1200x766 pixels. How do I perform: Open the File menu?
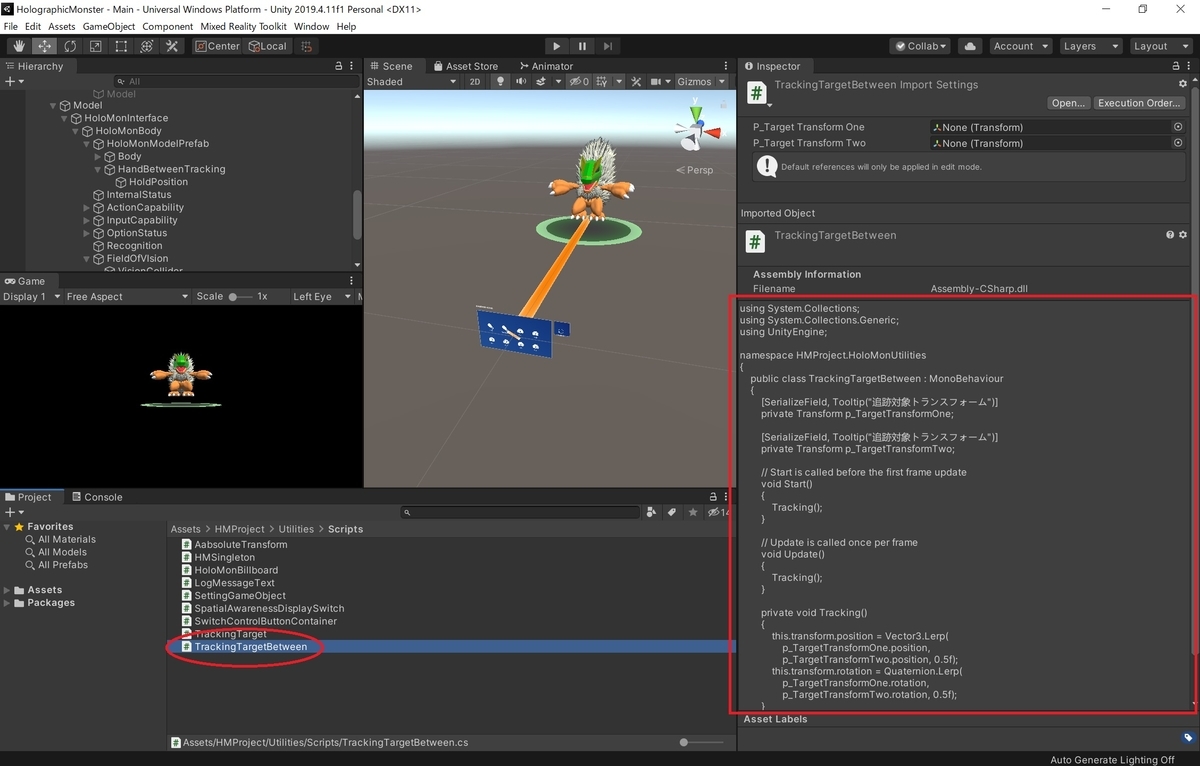[11, 27]
